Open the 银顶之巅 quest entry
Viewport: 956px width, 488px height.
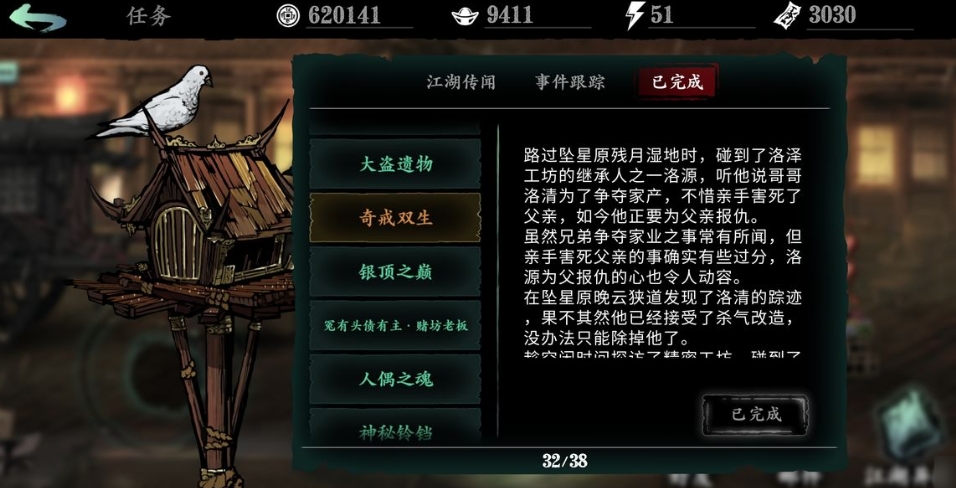395,272
